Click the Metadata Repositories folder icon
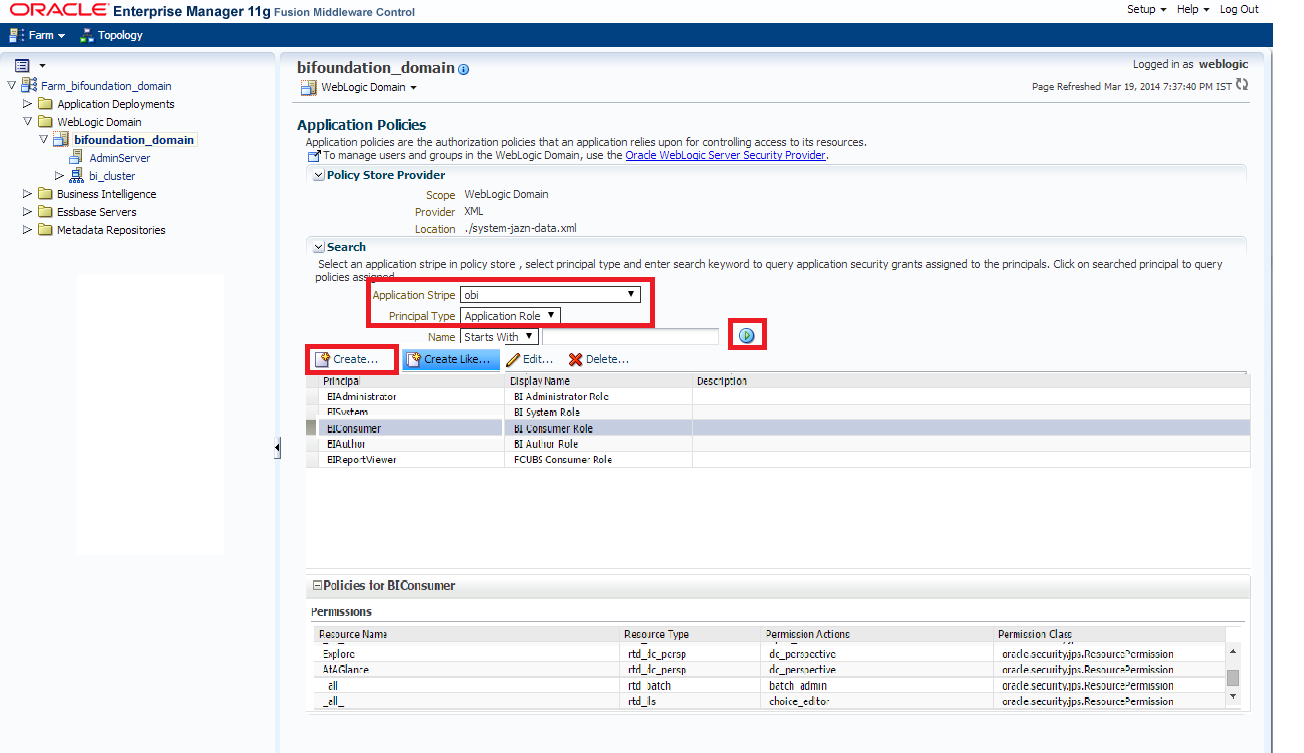The image size is (1304, 753). [45, 230]
